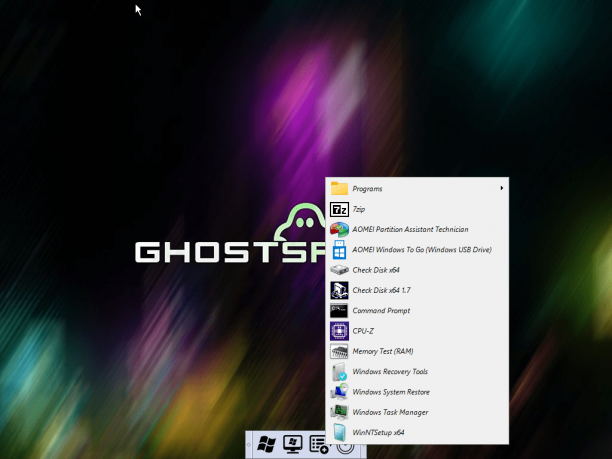Click the list-with-plus dock icon
Image resolution: width=612 pixels, height=459 pixels.
point(318,445)
